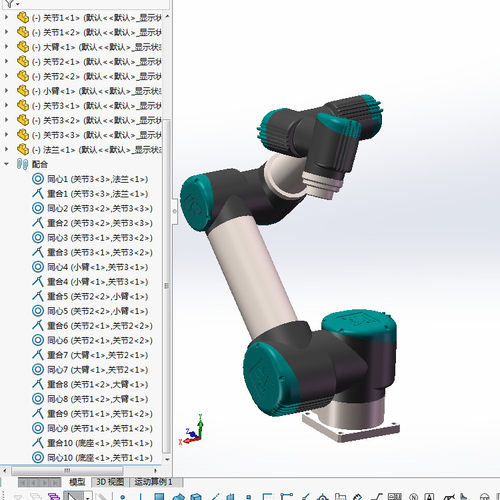Click the coincident icon of mate 重合1
This screenshot has width=500, height=500.
click(x=38, y=194)
